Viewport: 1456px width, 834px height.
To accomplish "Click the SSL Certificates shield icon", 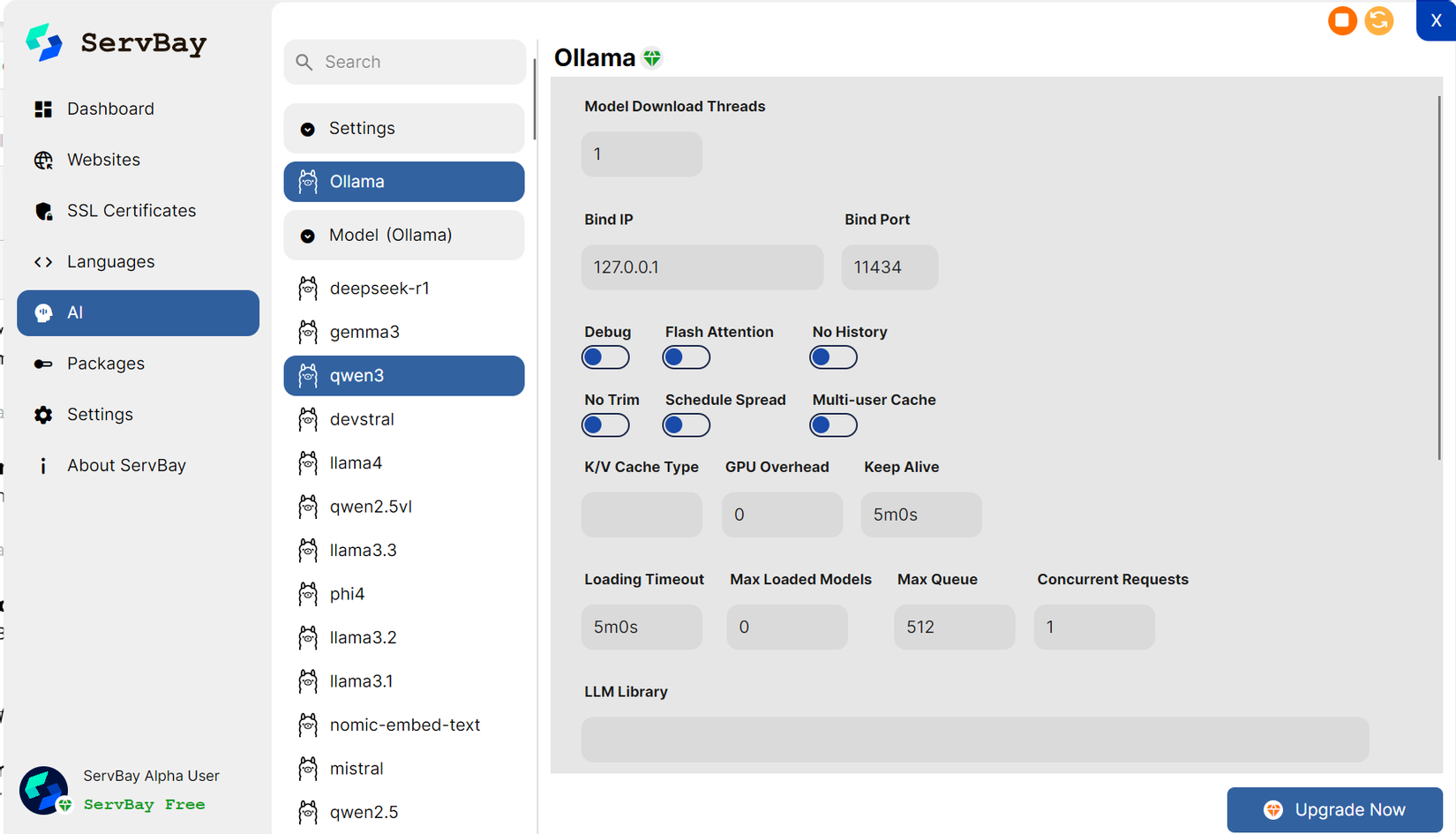I will point(43,211).
